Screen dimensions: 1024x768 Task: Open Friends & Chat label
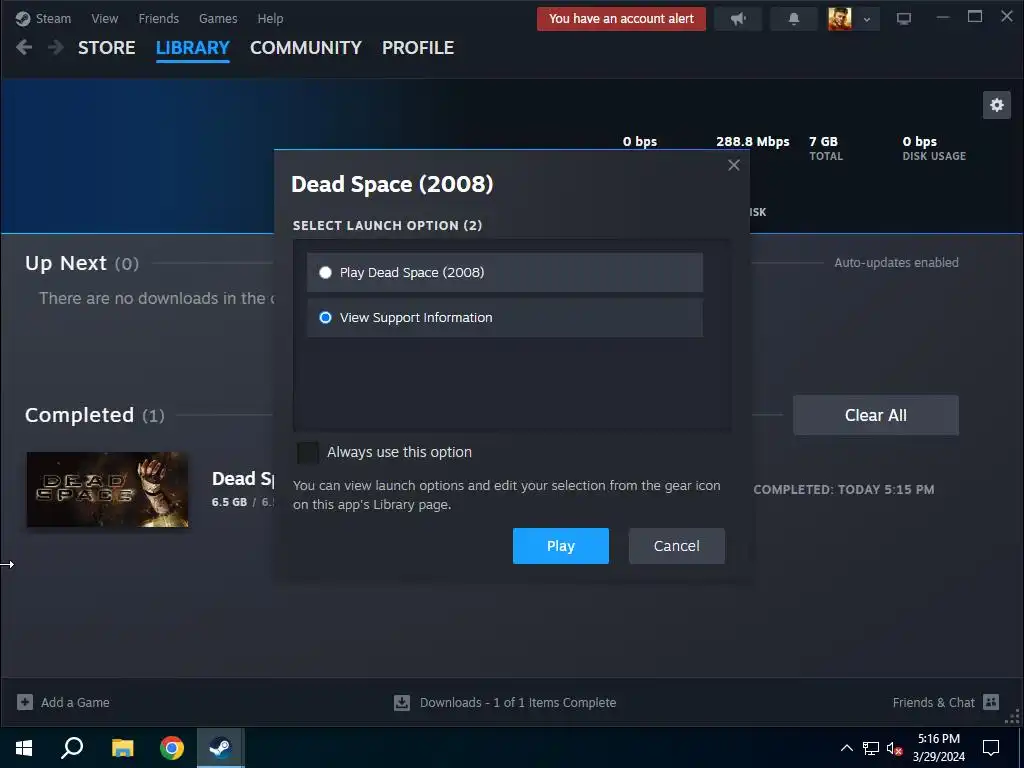(933, 703)
